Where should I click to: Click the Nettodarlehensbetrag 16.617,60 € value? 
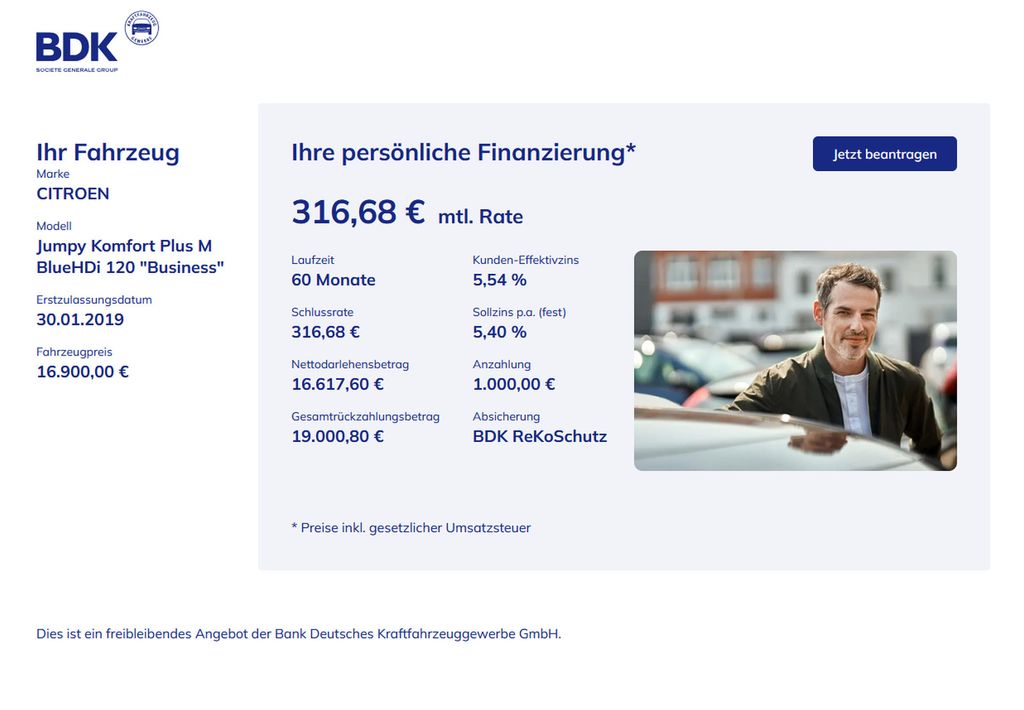pos(337,385)
